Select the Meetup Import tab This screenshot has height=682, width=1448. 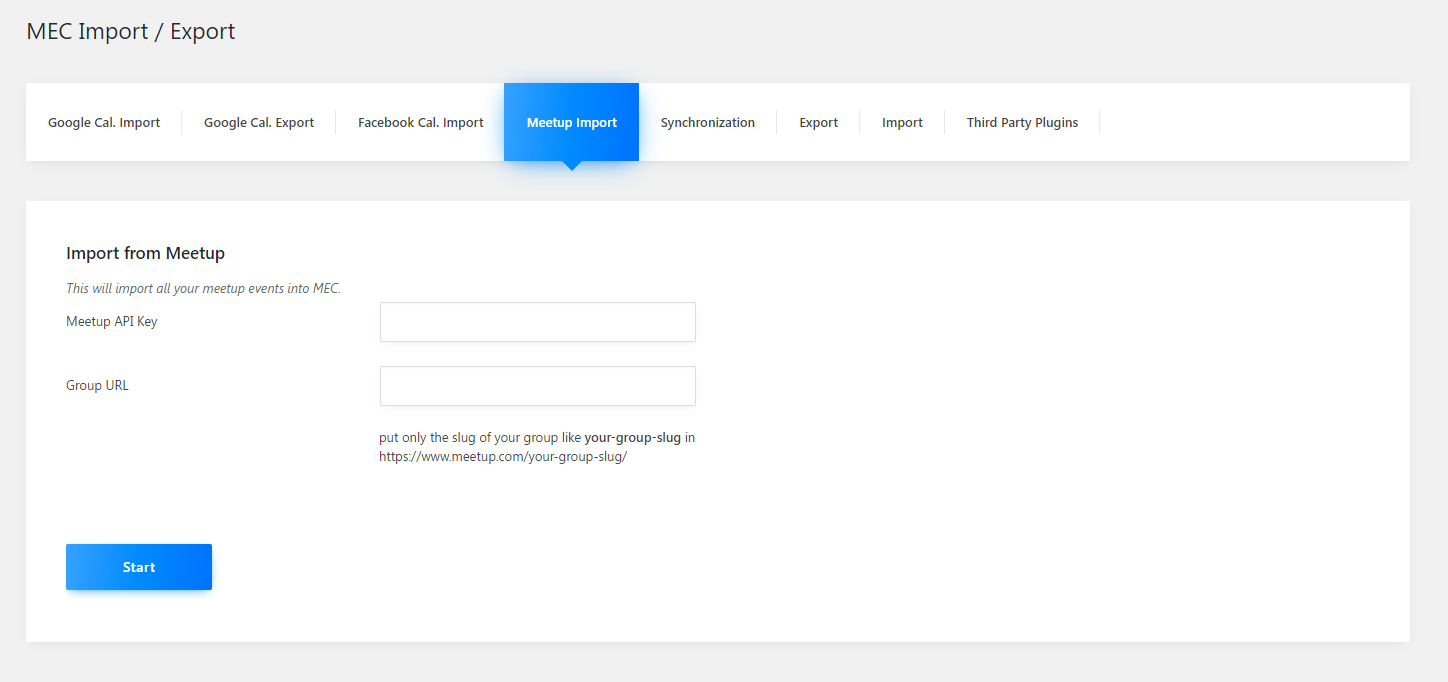(x=572, y=122)
